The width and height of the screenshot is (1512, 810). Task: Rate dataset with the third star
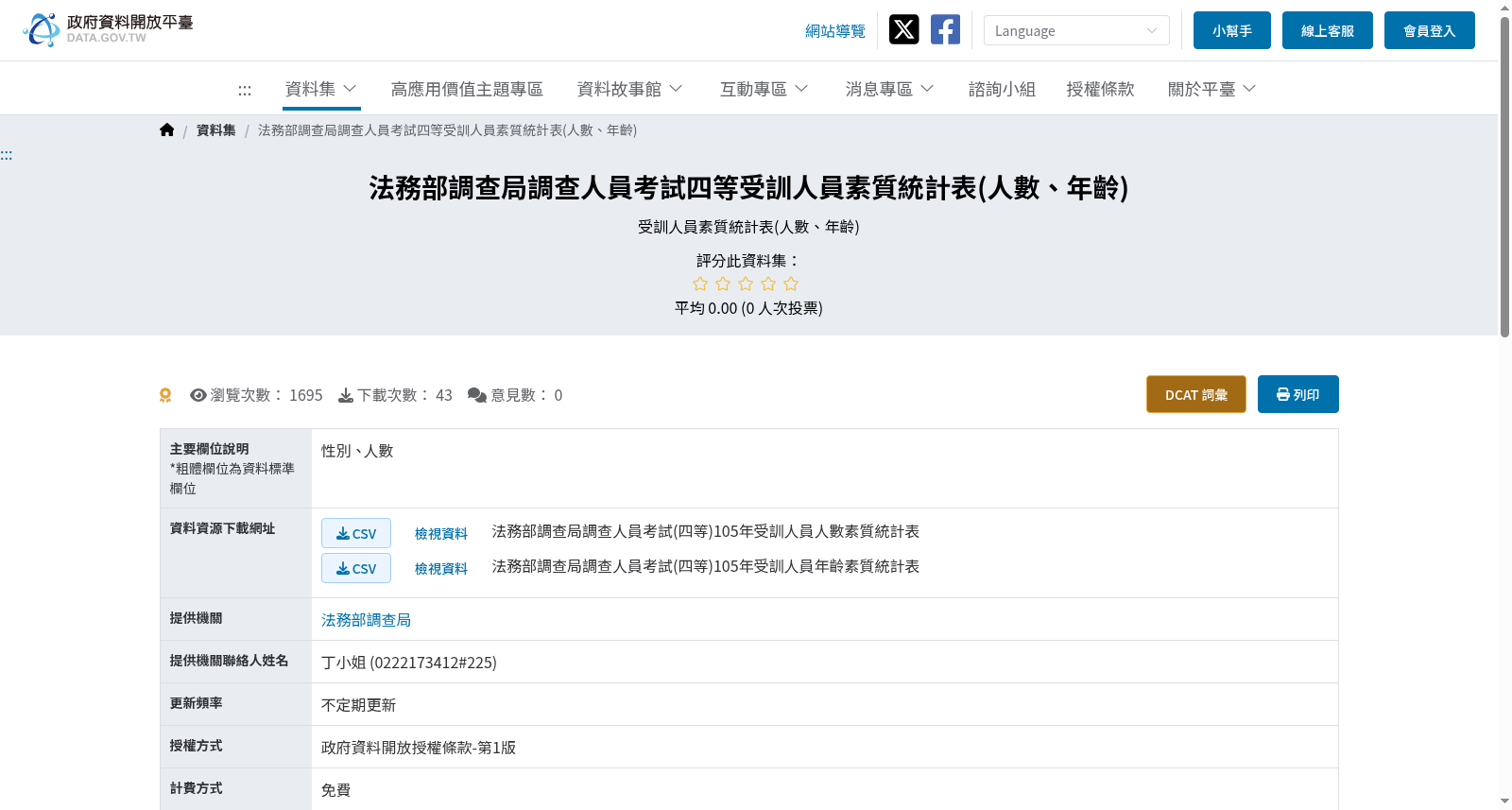pos(746,284)
